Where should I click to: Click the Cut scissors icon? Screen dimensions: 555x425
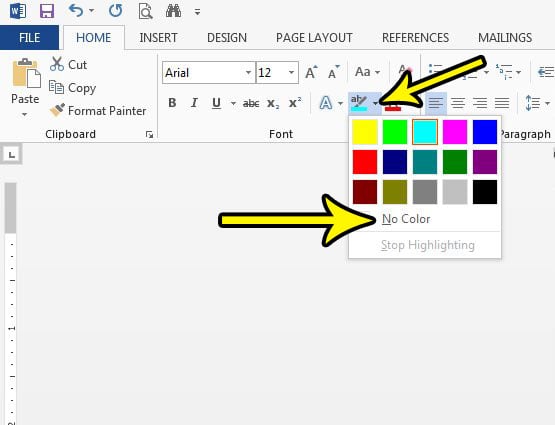(x=57, y=64)
